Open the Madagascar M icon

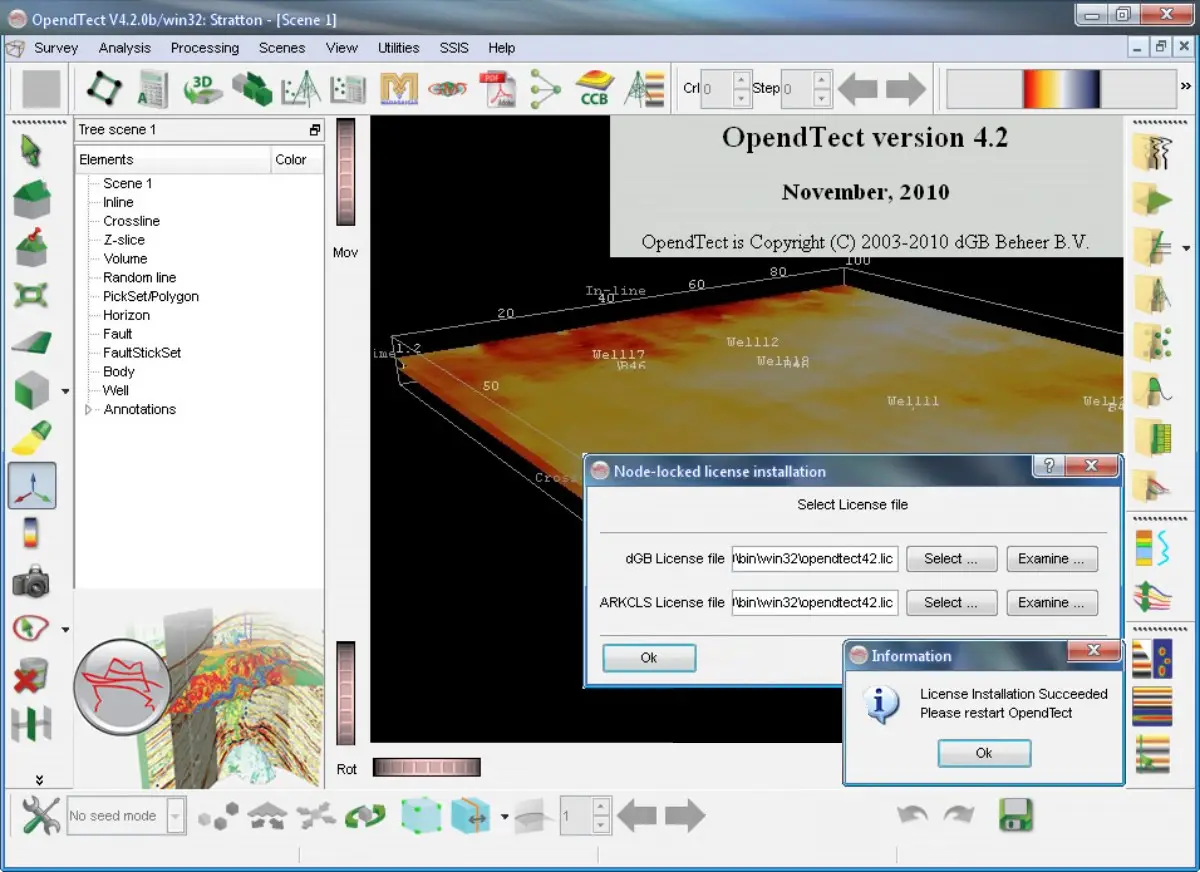pos(399,89)
